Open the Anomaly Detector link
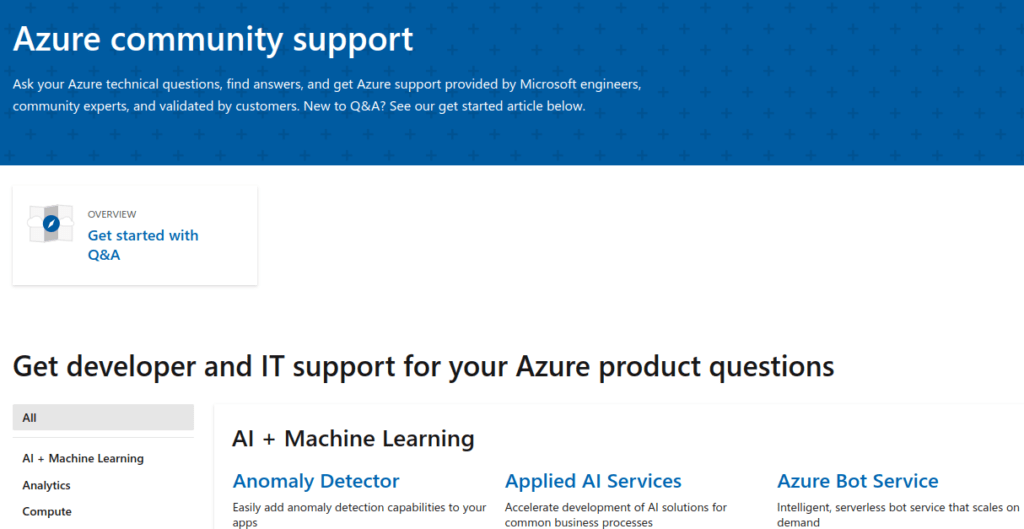Viewport: 1024px width, 529px height. (x=316, y=481)
